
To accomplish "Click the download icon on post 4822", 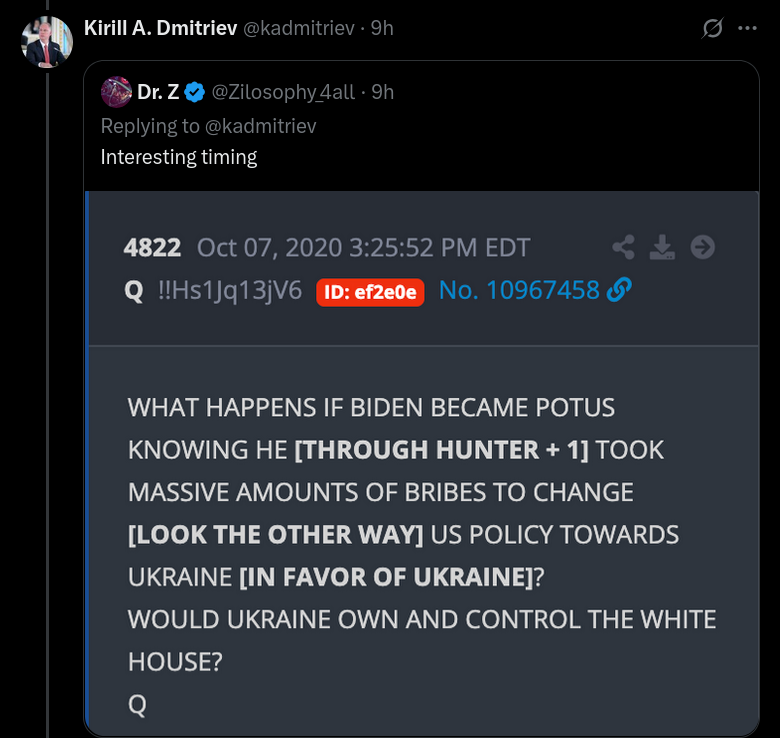I will click(x=662, y=247).
